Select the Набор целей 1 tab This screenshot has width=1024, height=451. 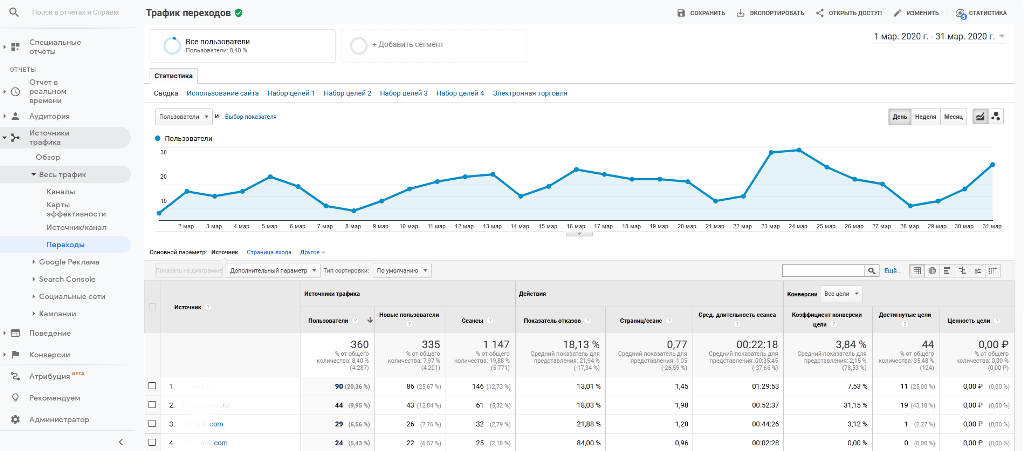[x=291, y=93]
